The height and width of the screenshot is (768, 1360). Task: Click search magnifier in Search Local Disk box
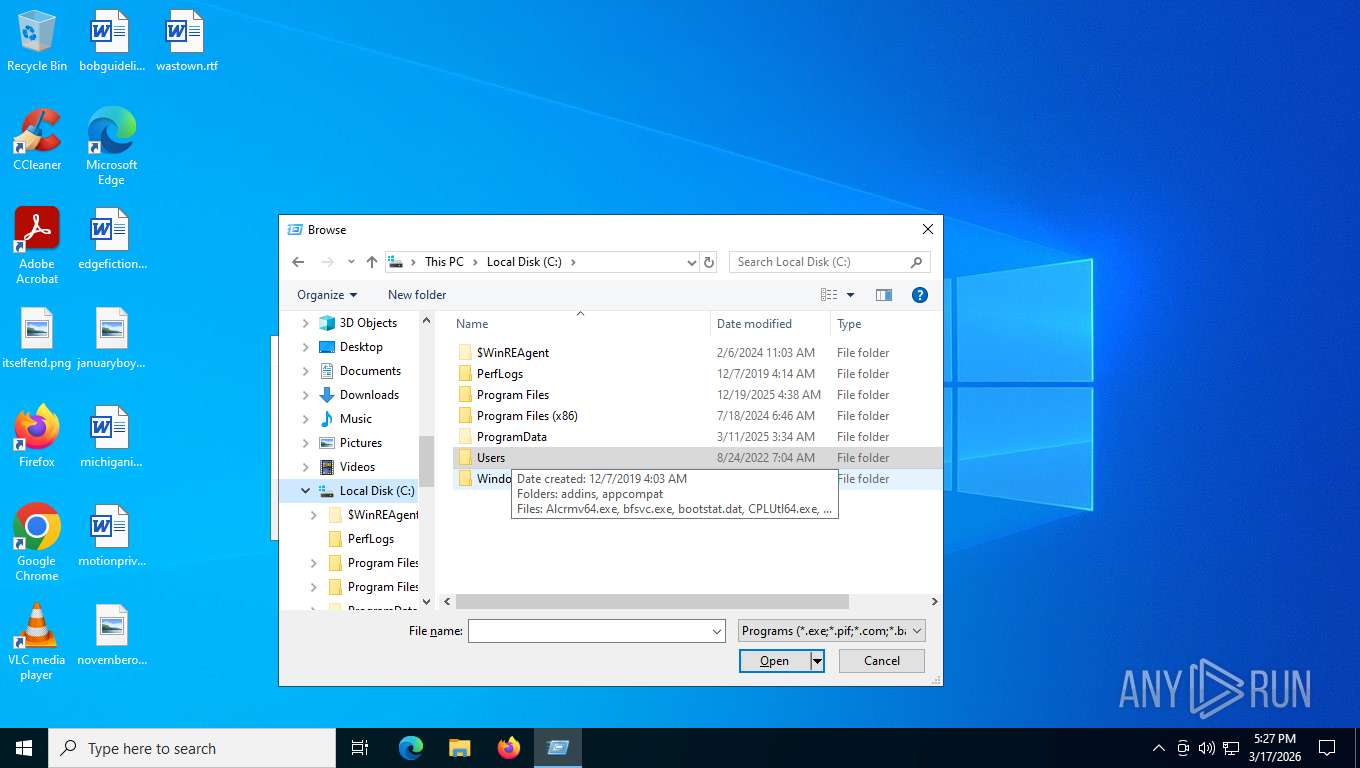tap(916, 262)
